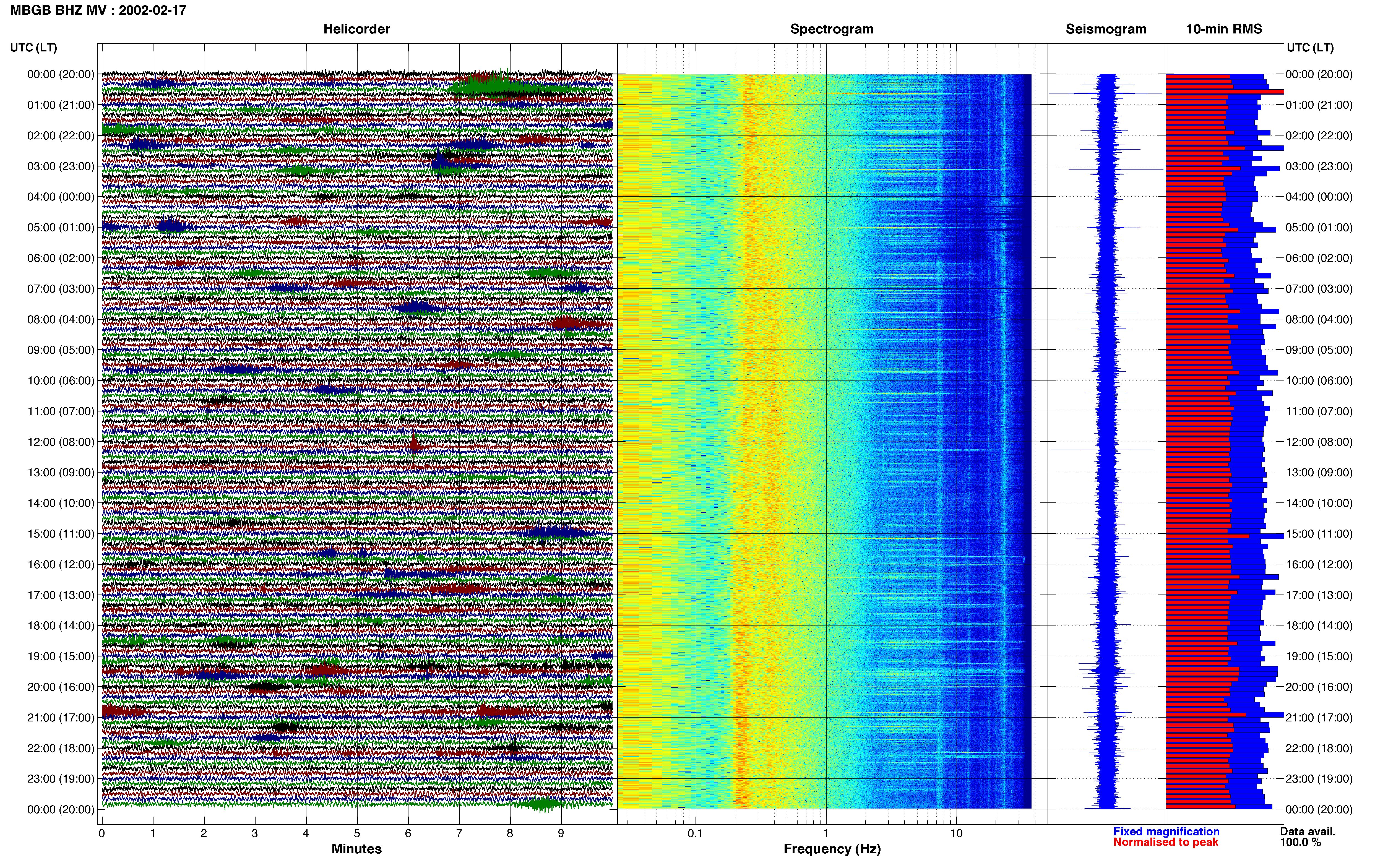Select left time label '02:00 (22:00)'
This screenshot has width=1388, height=868.
pyautogui.click(x=61, y=135)
